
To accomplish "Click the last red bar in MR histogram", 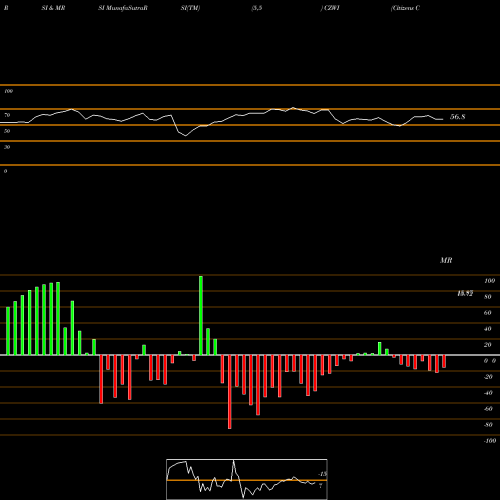I will (444, 361).
